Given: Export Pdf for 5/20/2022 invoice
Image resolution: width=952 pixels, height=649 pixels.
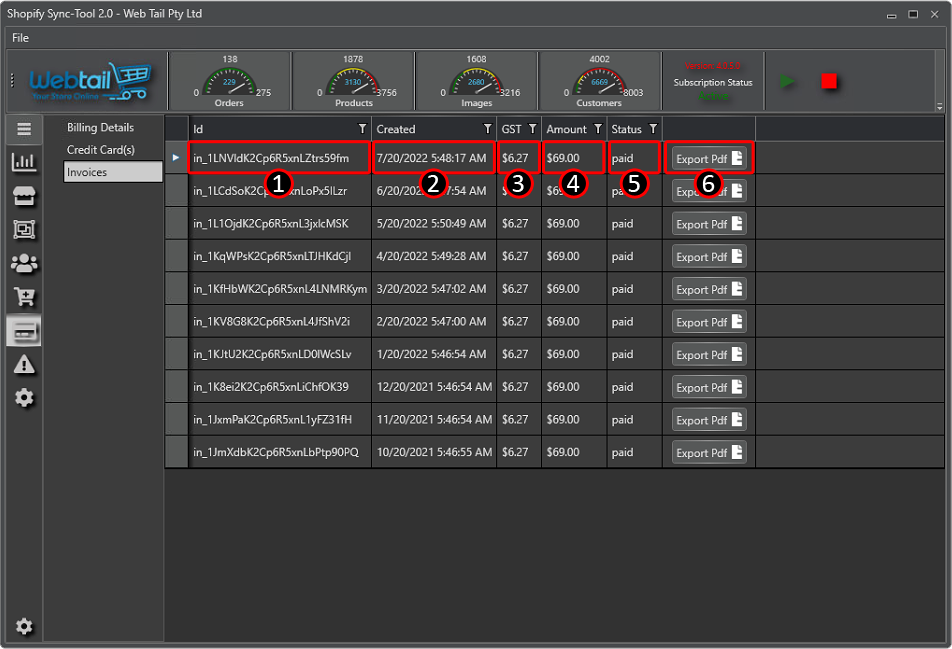Looking at the screenshot, I should tap(708, 224).
